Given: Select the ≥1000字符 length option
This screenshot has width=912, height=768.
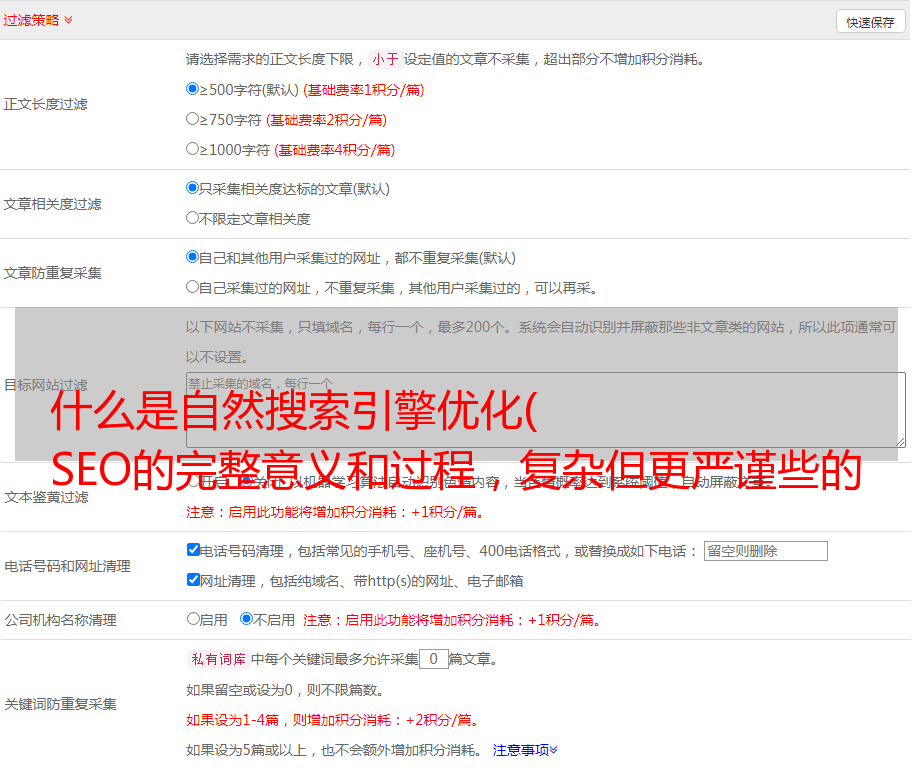Looking at the screenshot, I should click(x=192, y=149).
